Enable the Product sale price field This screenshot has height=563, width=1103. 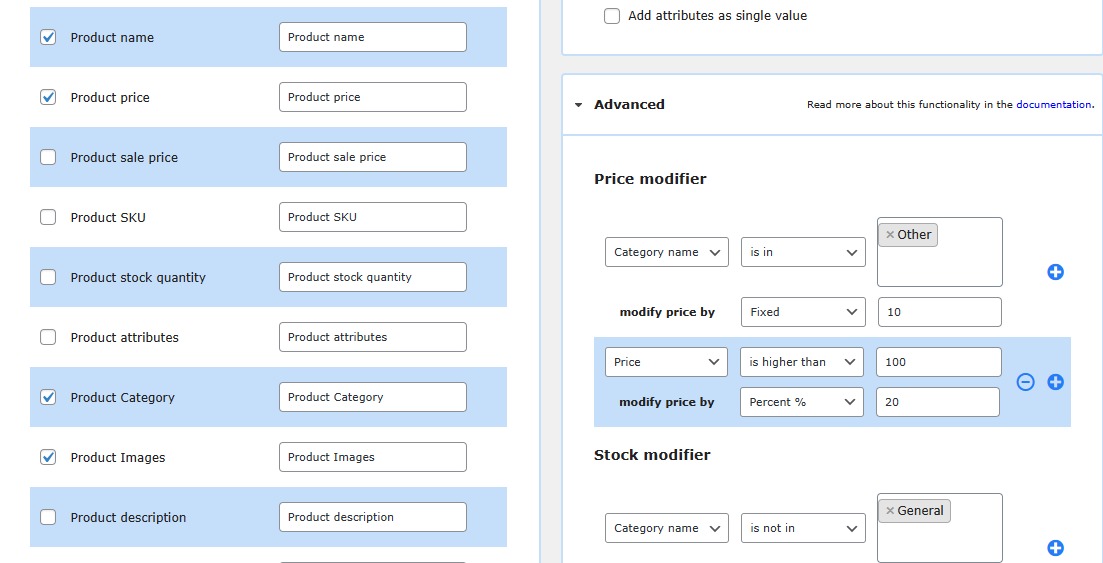coord(48,157)
